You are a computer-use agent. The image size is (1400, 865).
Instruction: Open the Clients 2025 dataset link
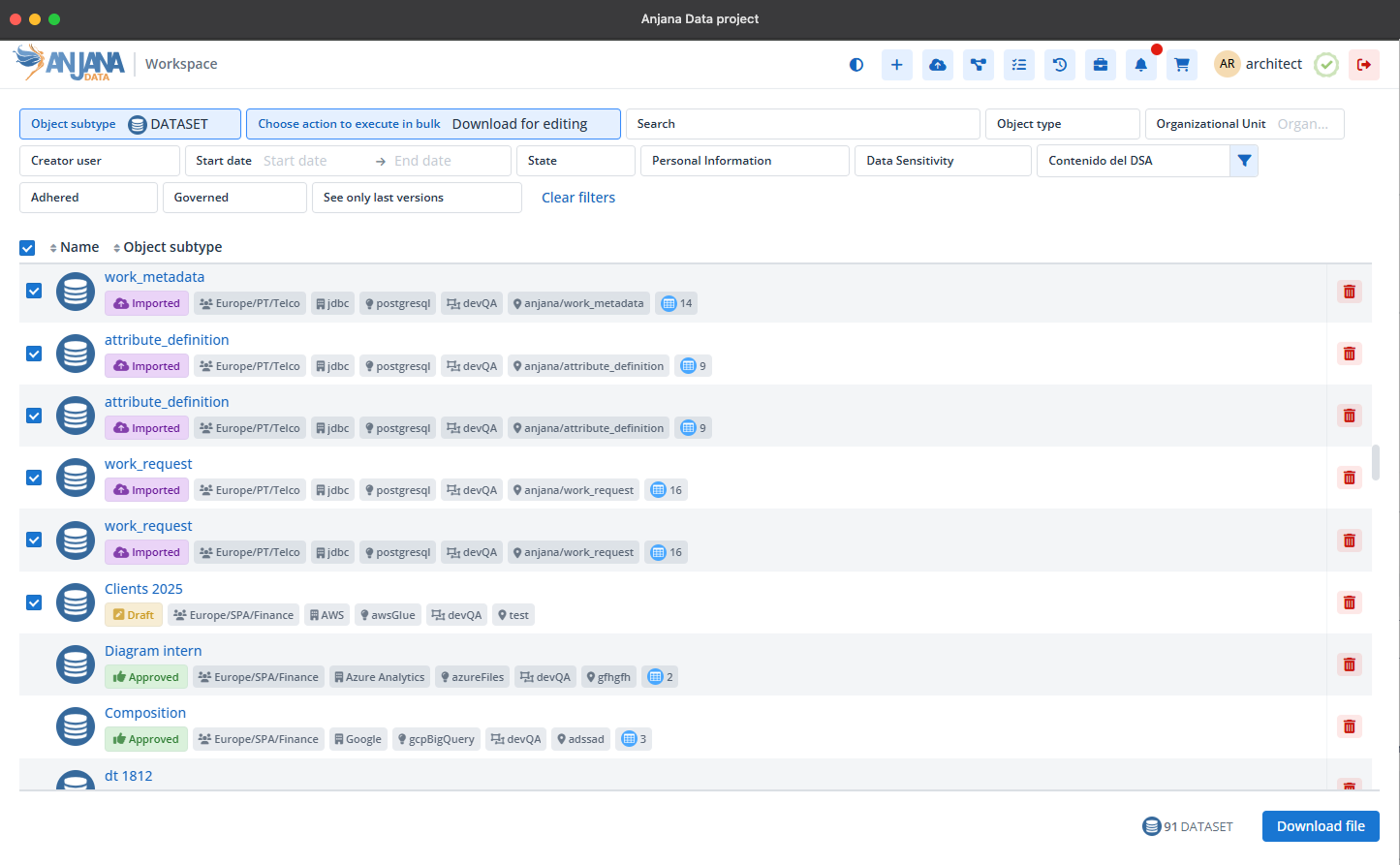[143, 589]
